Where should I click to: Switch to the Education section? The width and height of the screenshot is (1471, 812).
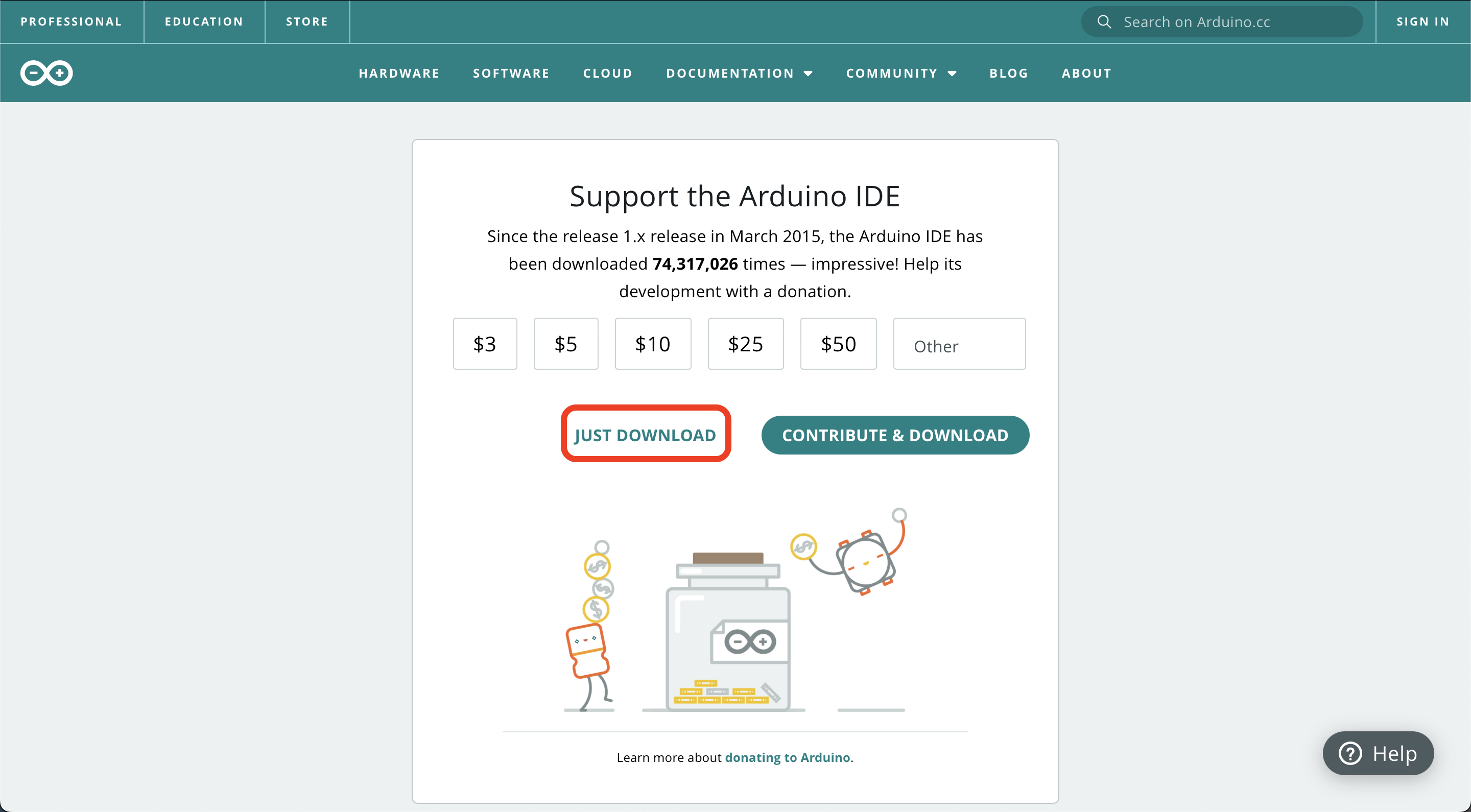click(204, 21)
